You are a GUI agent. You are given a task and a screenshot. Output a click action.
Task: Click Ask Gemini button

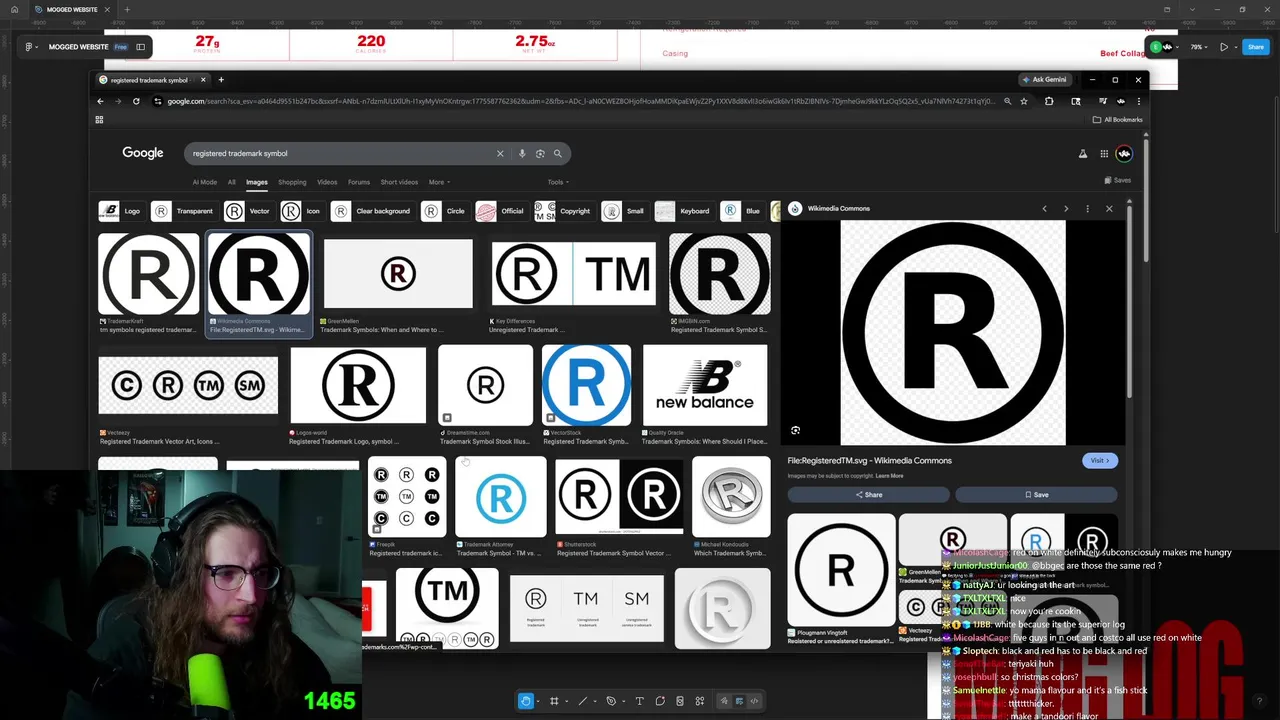click(1045, 79)
